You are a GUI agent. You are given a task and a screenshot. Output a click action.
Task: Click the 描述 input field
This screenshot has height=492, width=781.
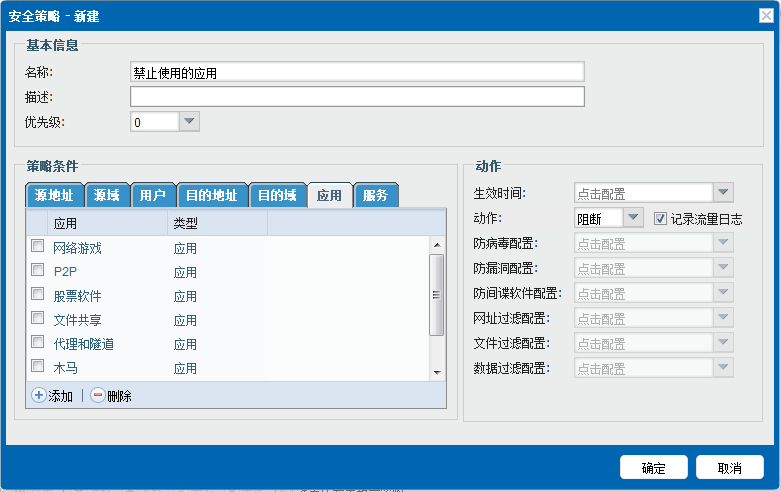[357, 97]
